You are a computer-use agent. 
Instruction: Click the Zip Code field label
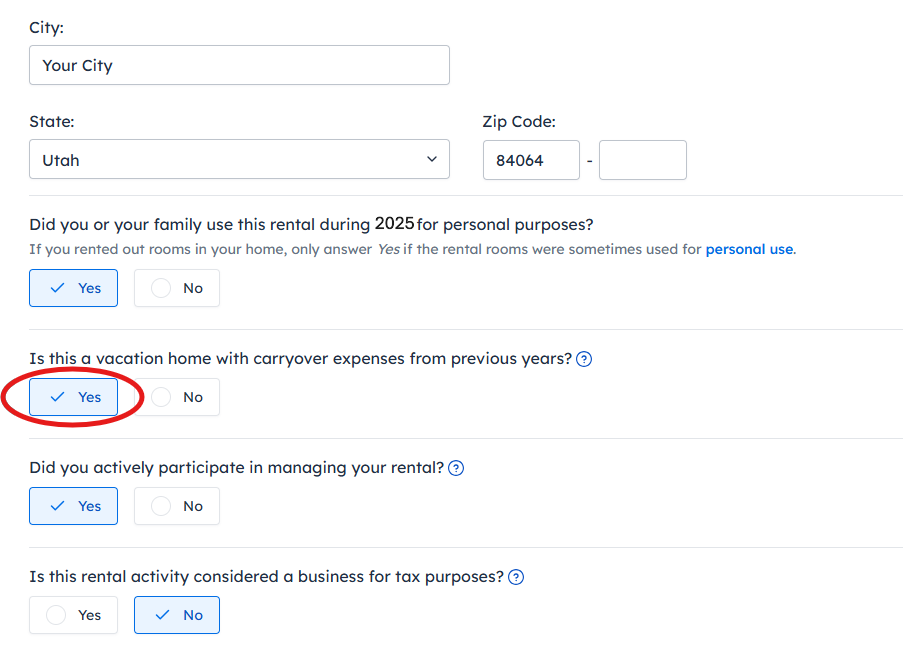point(519,122)
